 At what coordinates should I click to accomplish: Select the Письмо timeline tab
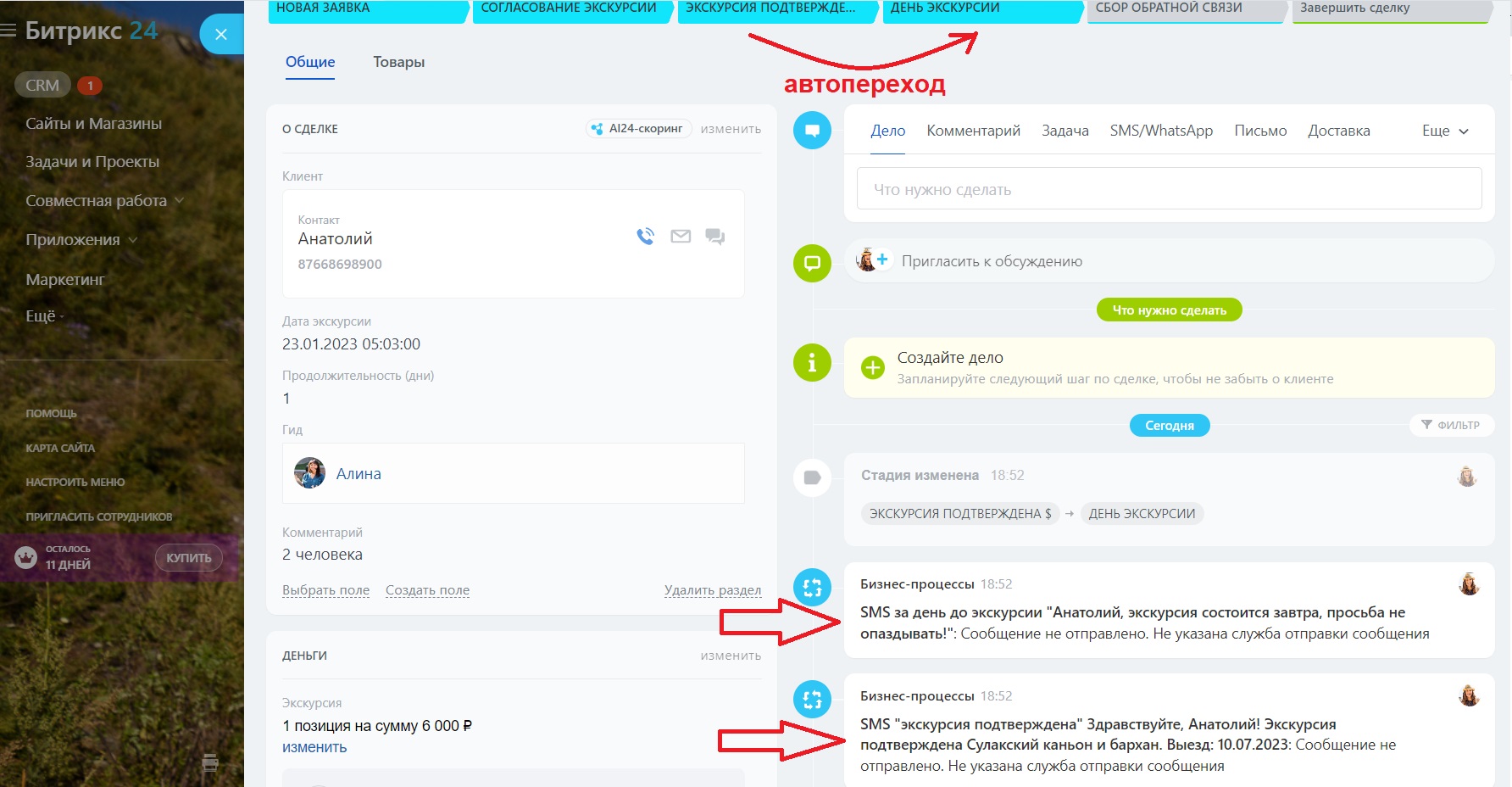[1260, 131]
